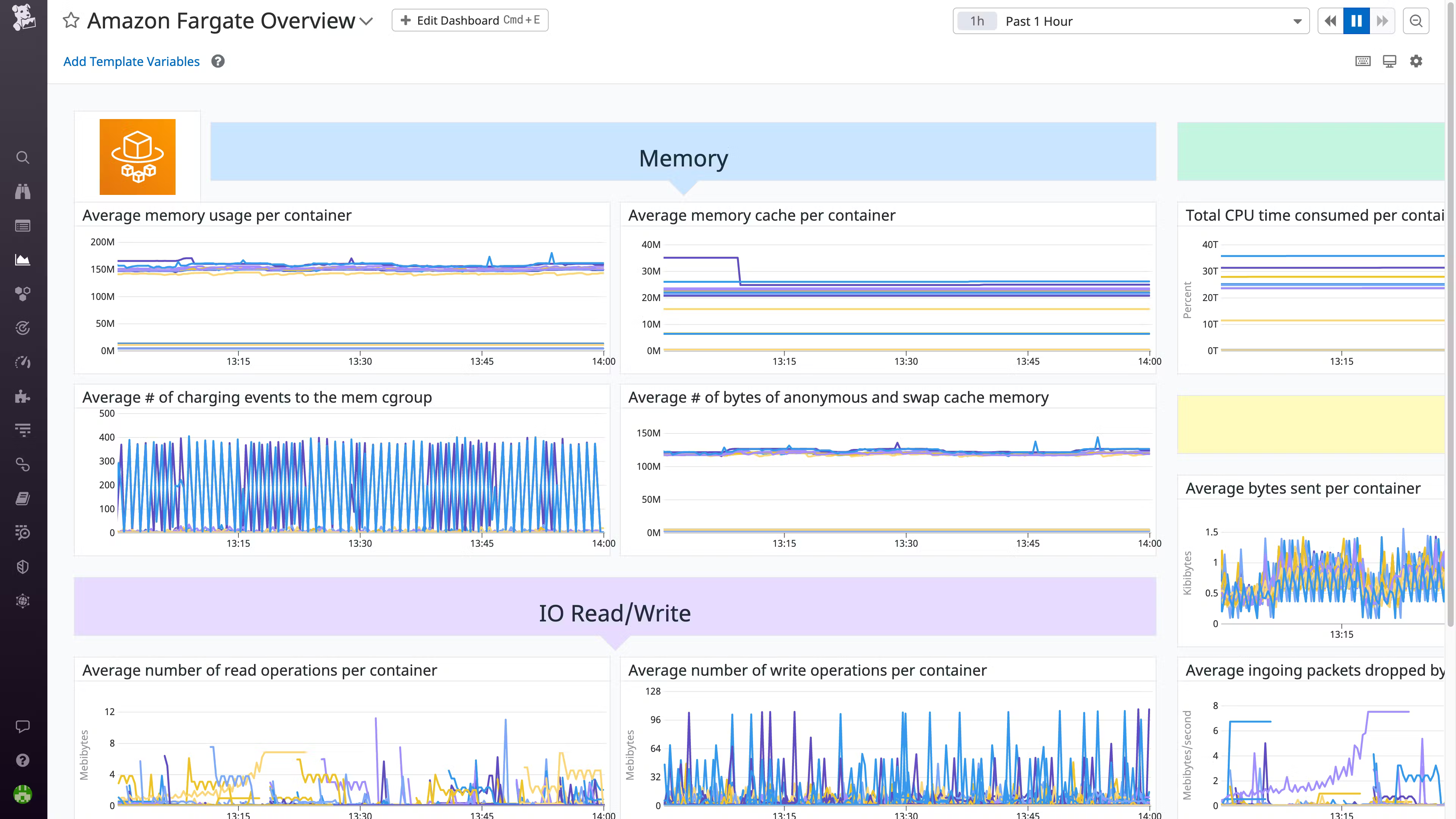Open dashboard settings gear
The height and width of the screenshot is (819, 1456).
click(x=1416, y=61)
